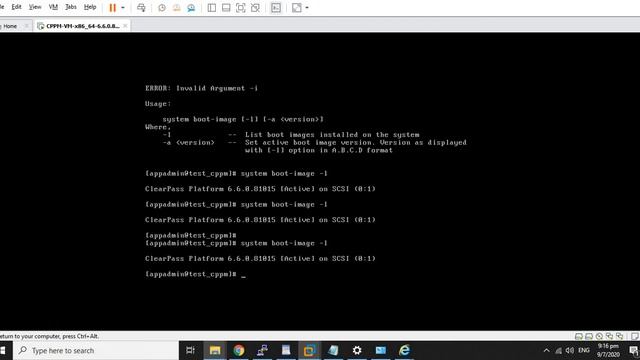The image size is (640, 360).
Task: Toggle the library sidebar view icon
Action: pyautogui.click(x=211, y=8)
